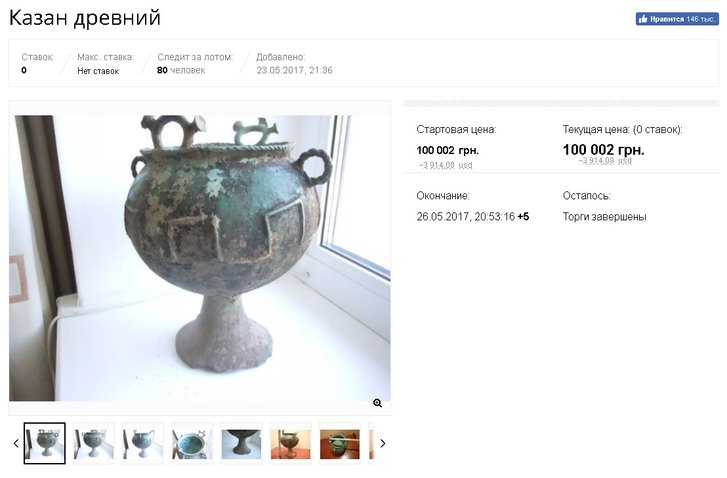Show the dark pedestal base thumbnail
The width and height of the screenshot is (727, 478).
241,443
